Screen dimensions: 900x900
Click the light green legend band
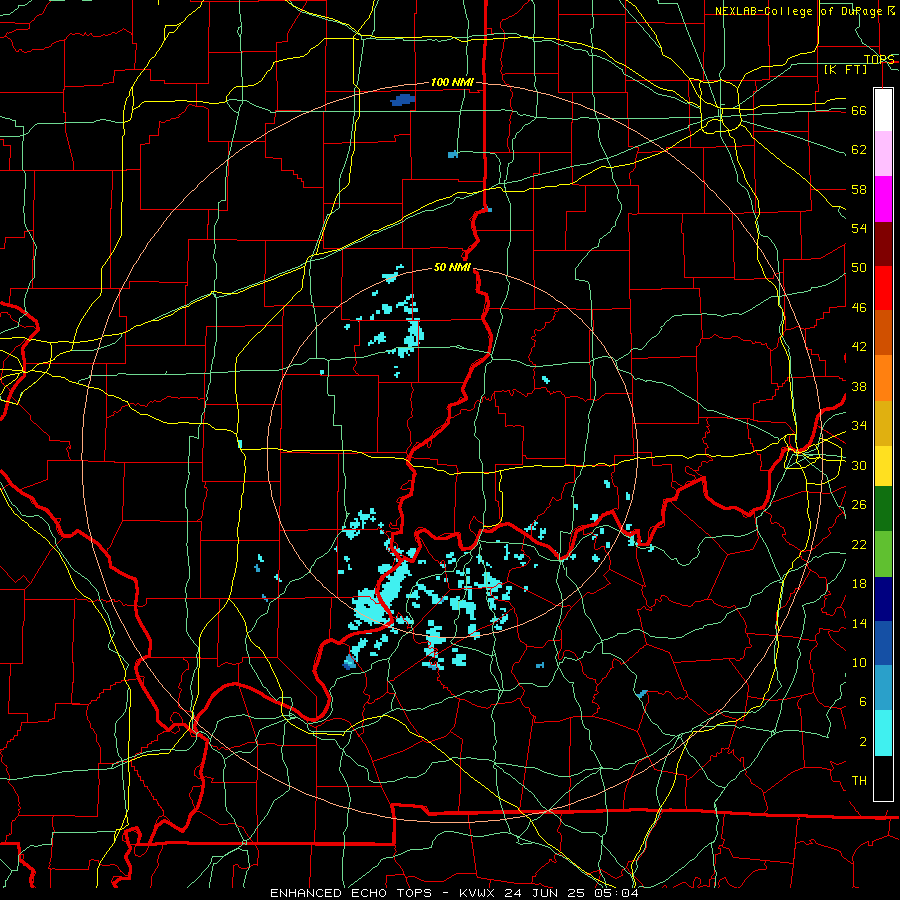[883, 553]
